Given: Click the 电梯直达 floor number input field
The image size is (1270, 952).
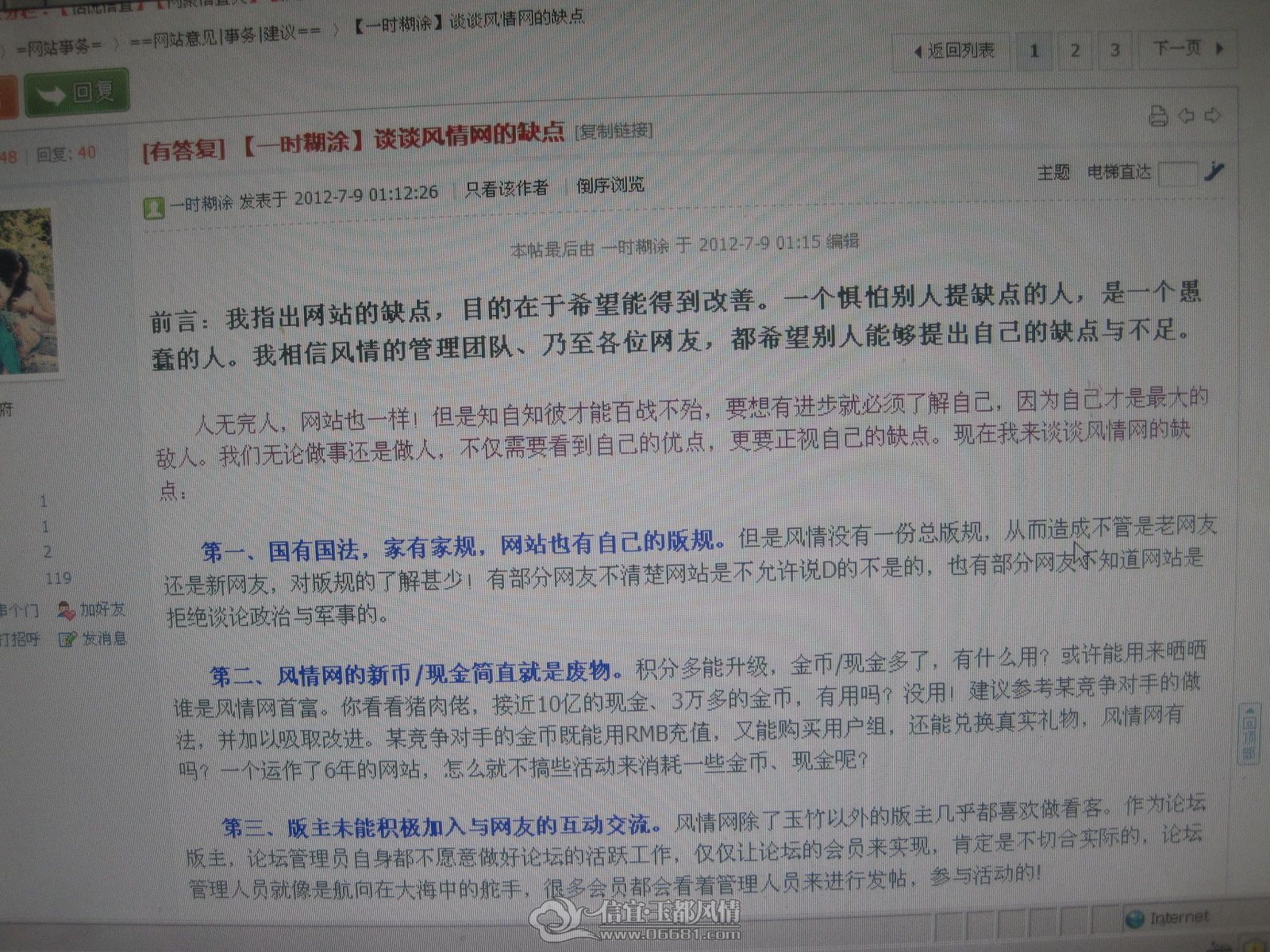Looking at the screenshot, I should [1177, 173].
